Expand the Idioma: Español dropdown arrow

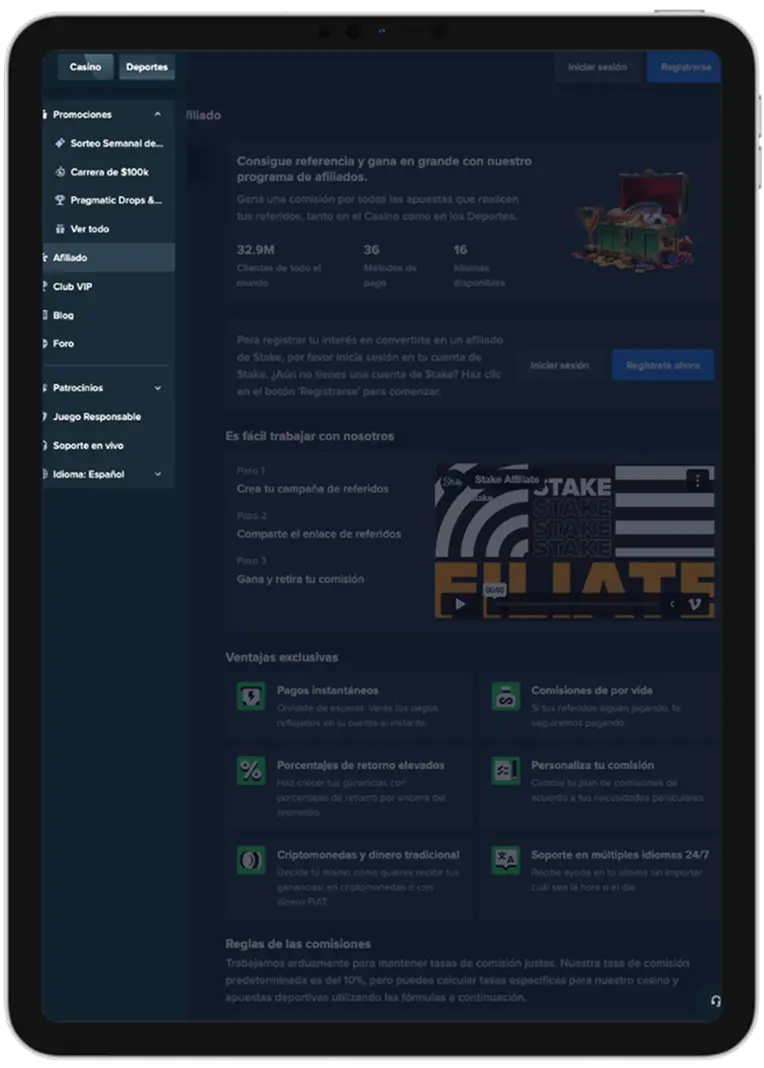158,474
